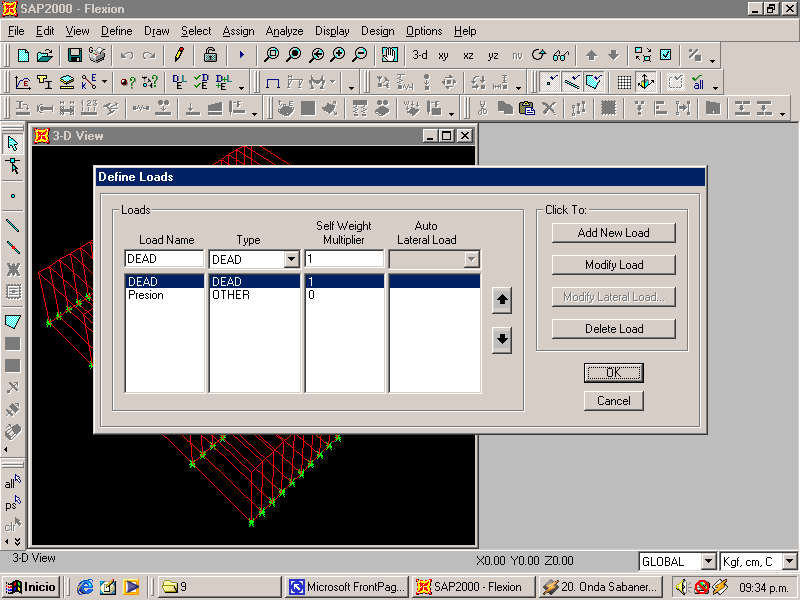Launch Internet Explorer from the quick launch
The height and width of the screenshot is (600, 800).
[x=85, y=587]
